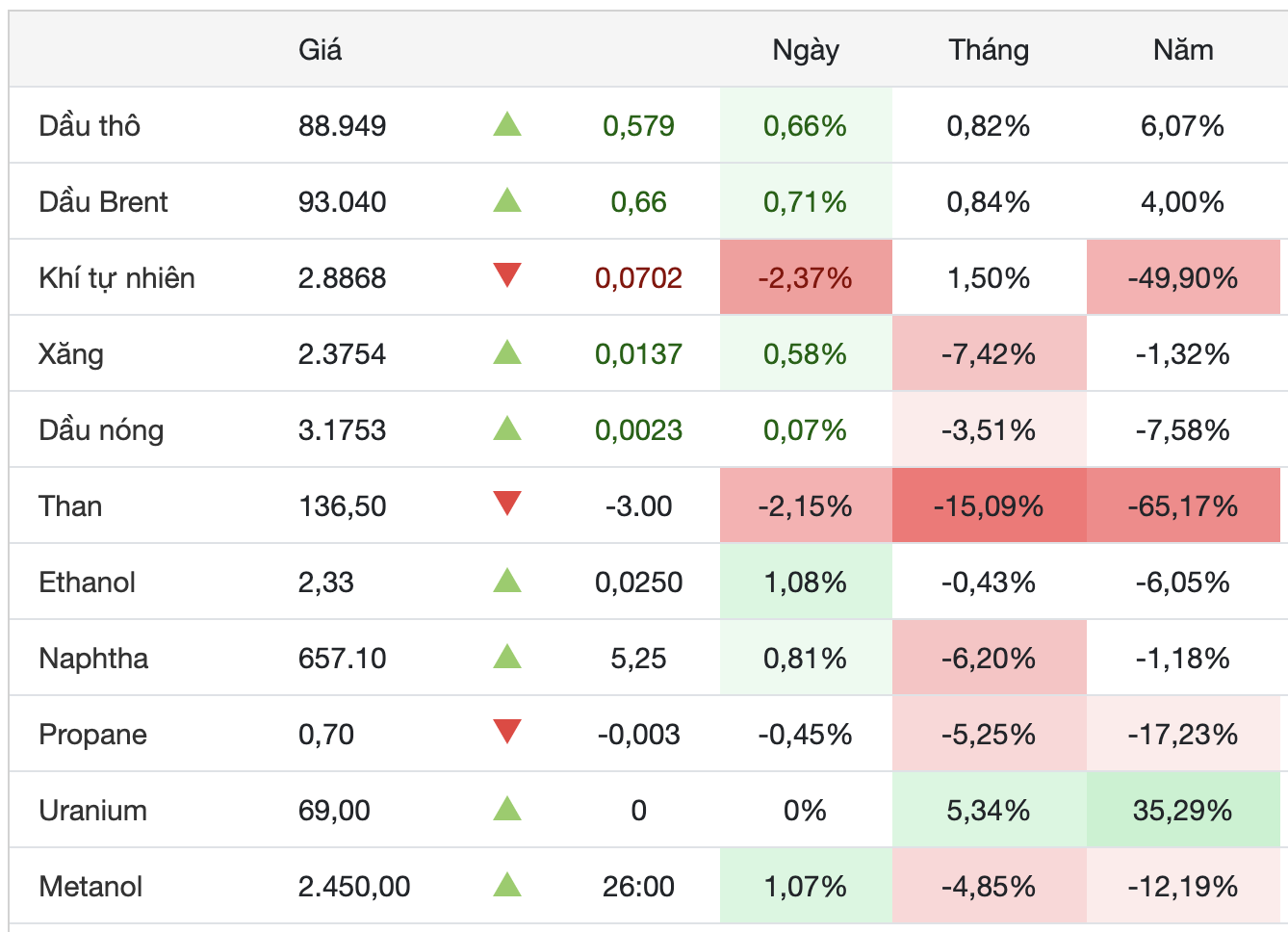Screen dimensions: 1288x932
Task: Click the yearly change -17,23% cell
Action: click(1183, 734)
